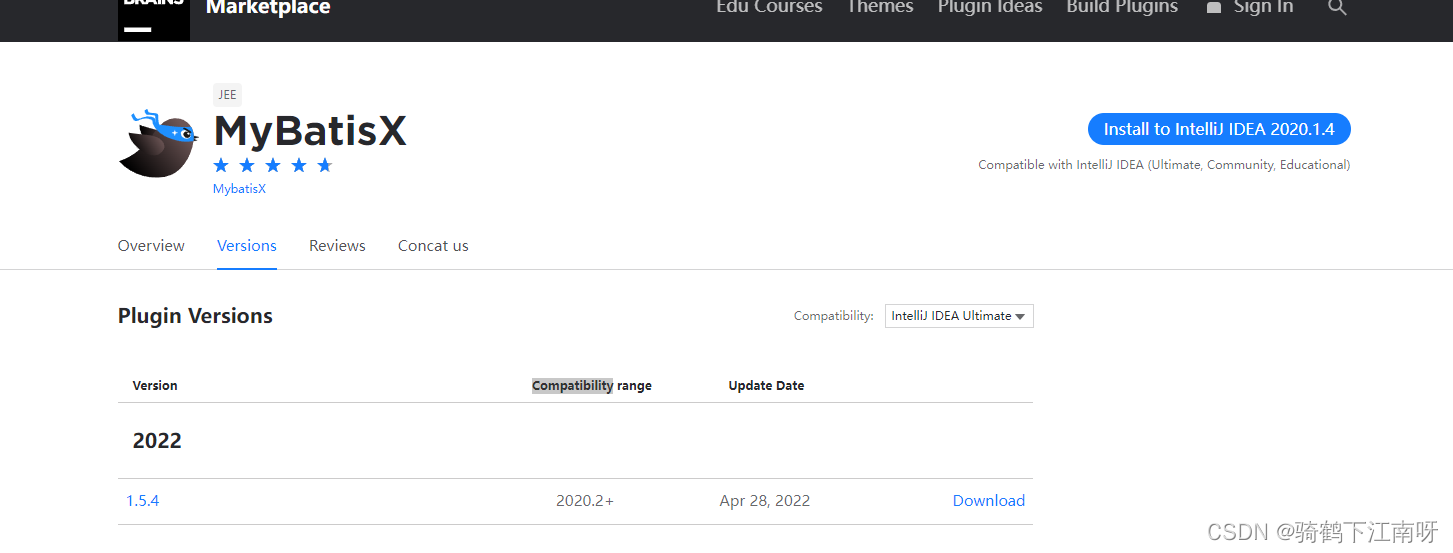Image resolution: width=1453 pixels, height=553 pixels.
Task: Click the Sign In user icon
Action: coord(1214,8)
